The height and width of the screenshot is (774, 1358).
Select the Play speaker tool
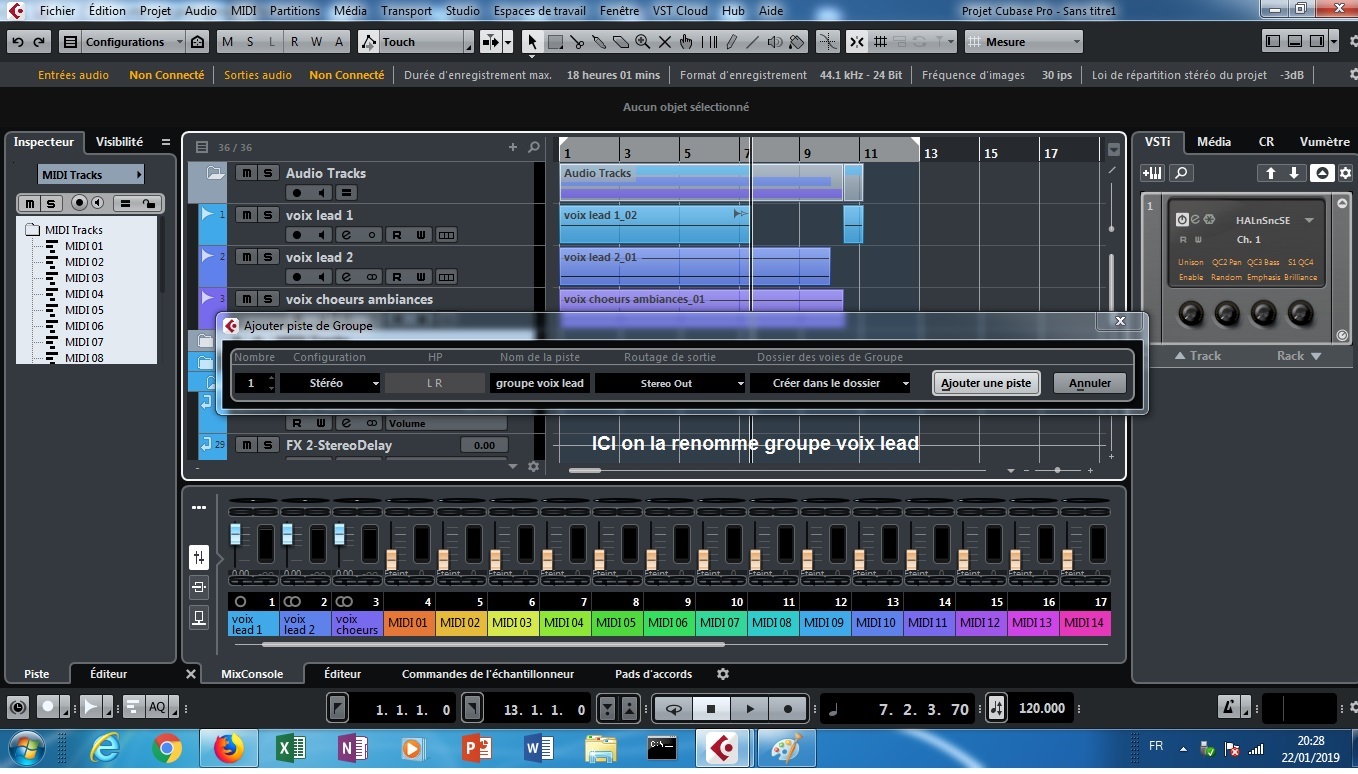pyautogui.click(x=775, y=42)
